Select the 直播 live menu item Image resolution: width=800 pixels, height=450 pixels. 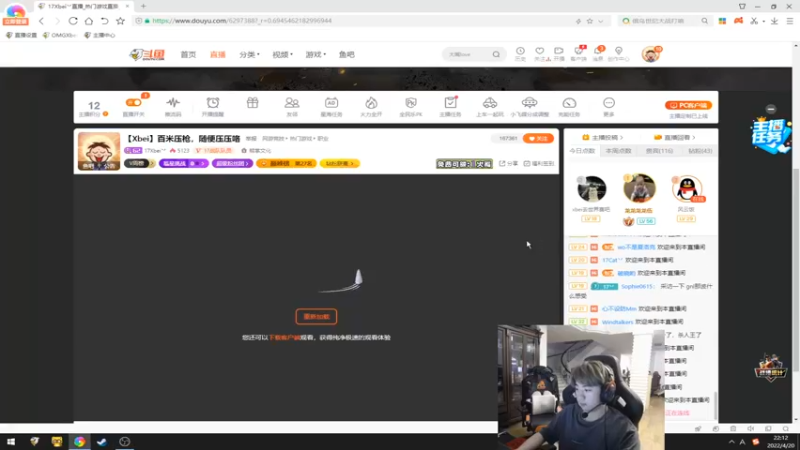click(x=218, y=54)
